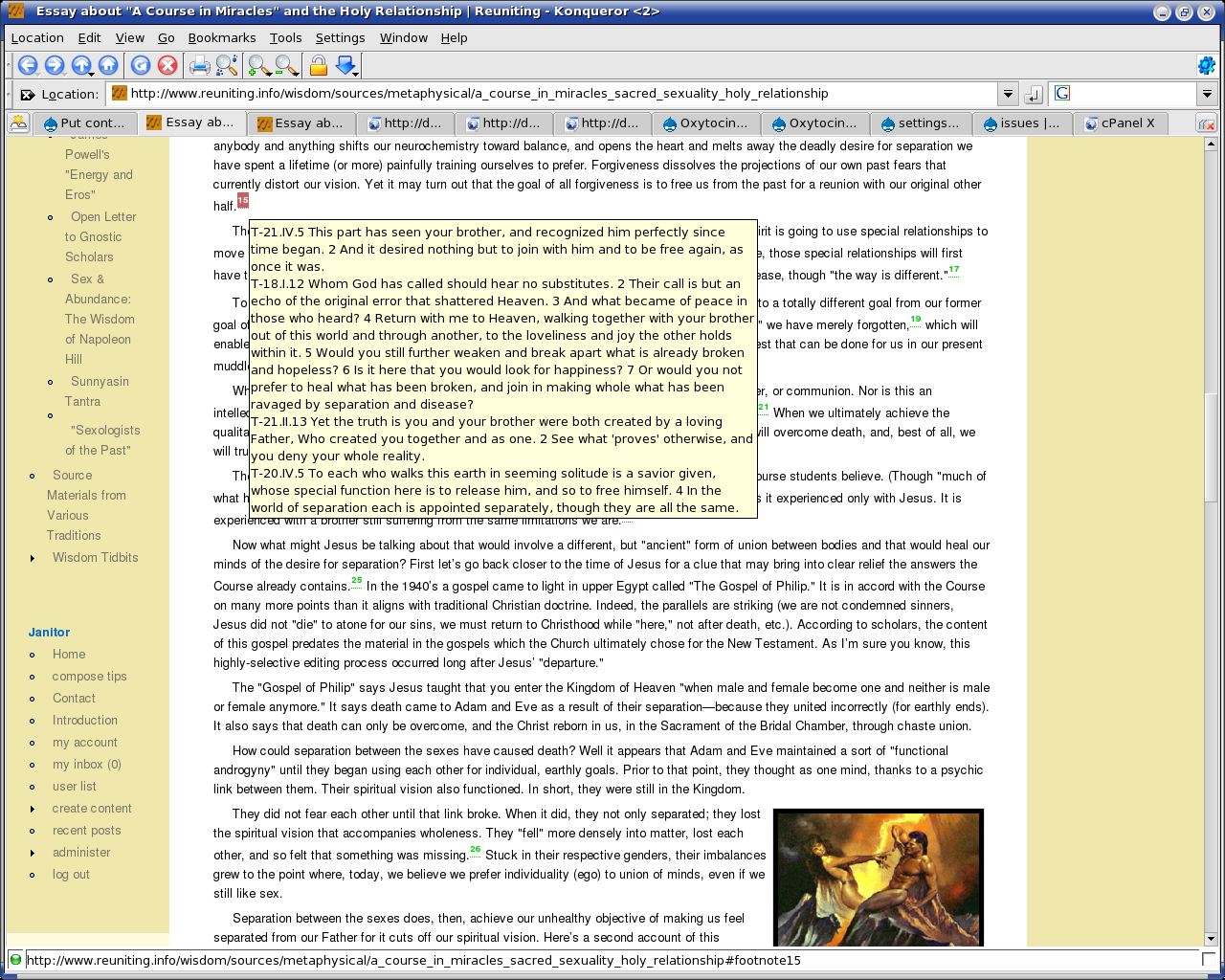Clear the location bar with arrow icon

point(27,94)
